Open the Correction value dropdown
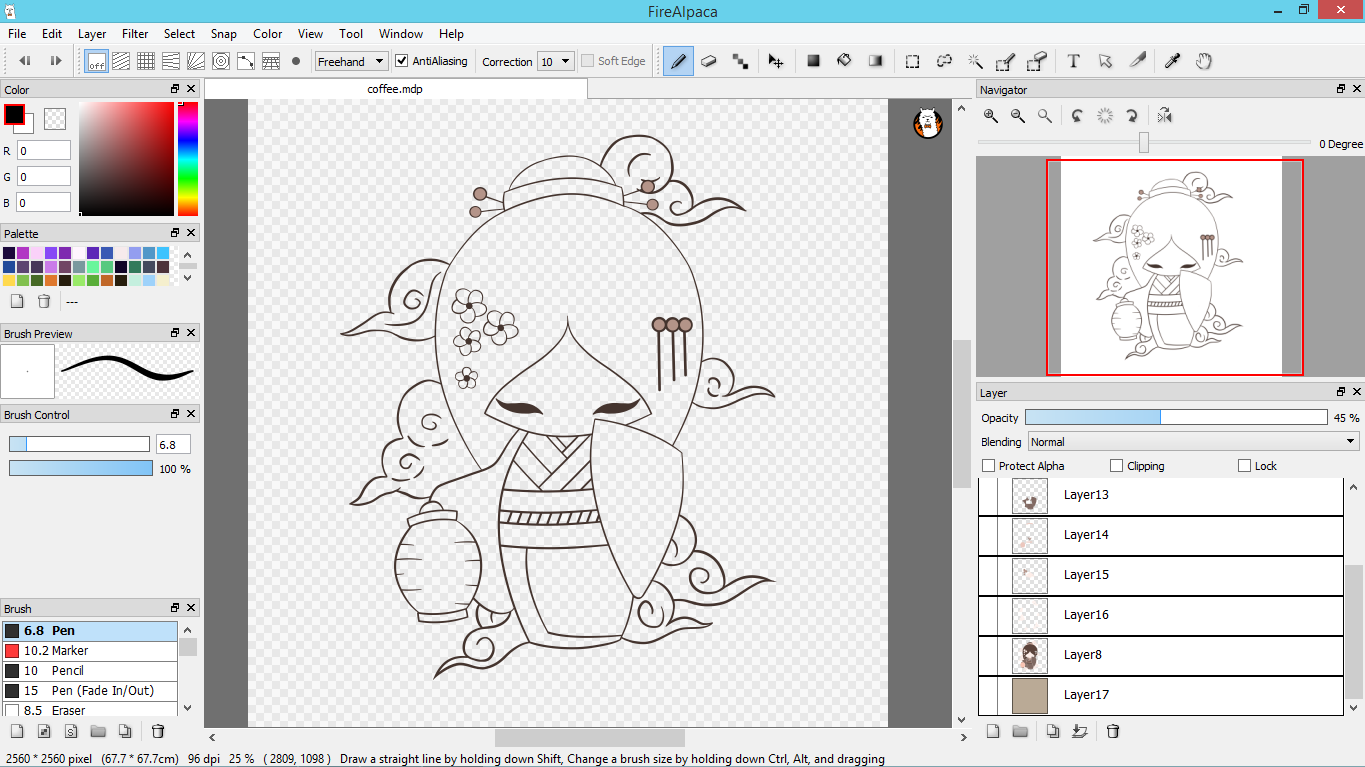 point(556,61)
